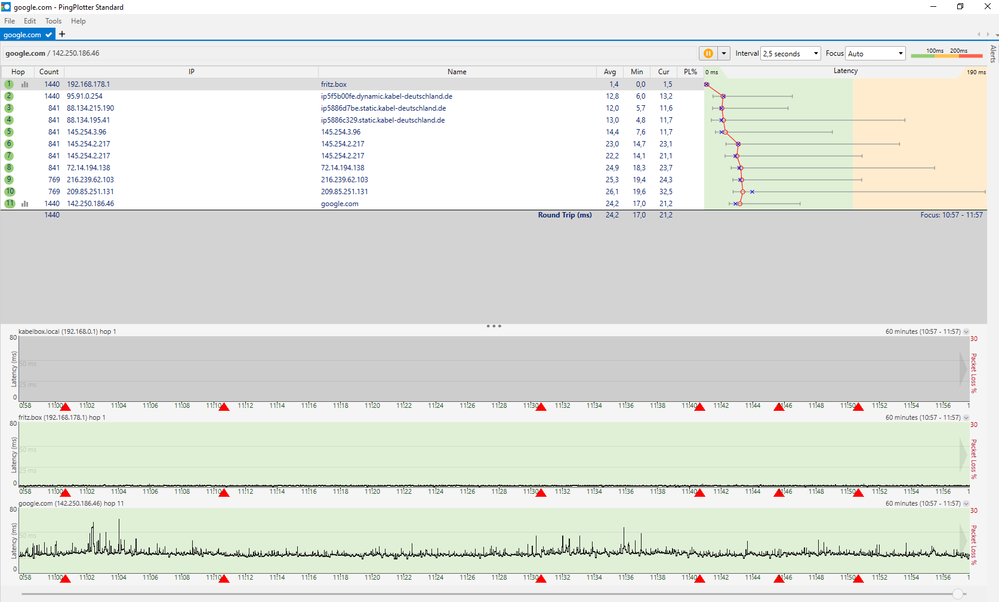Expand the Interval 2,5 seconds dropdown
999x602 pixels.
(x=790, y=53)
